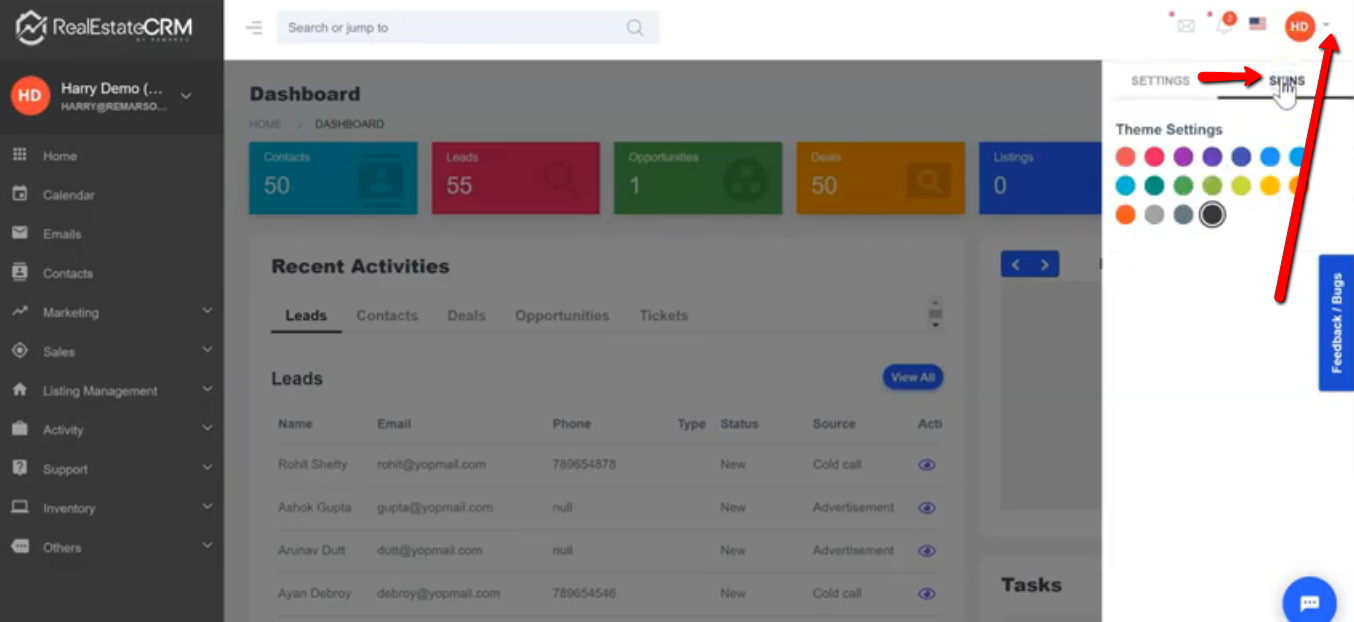Select the dark black theme swatch

point(1212,215)
